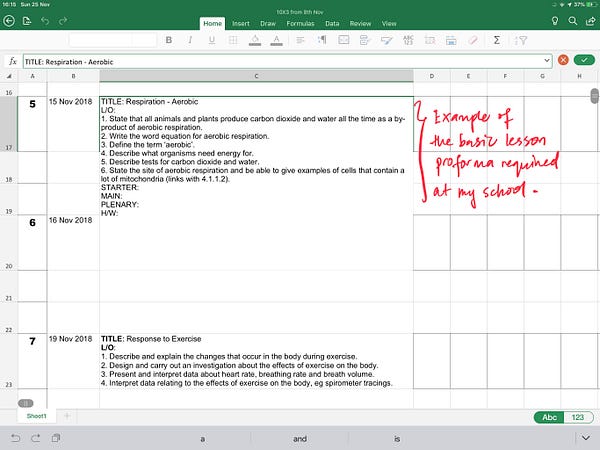Viewport: 600px width, 450px height.
Task: Toggle Bold formatting
Action: point(169,40)
